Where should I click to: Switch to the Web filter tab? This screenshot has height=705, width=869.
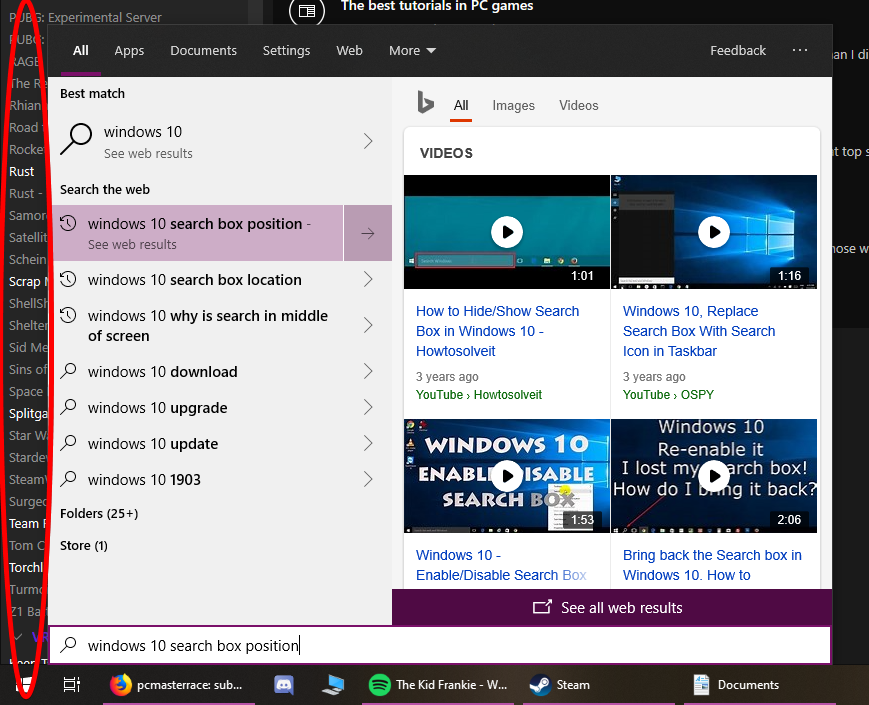349,50
